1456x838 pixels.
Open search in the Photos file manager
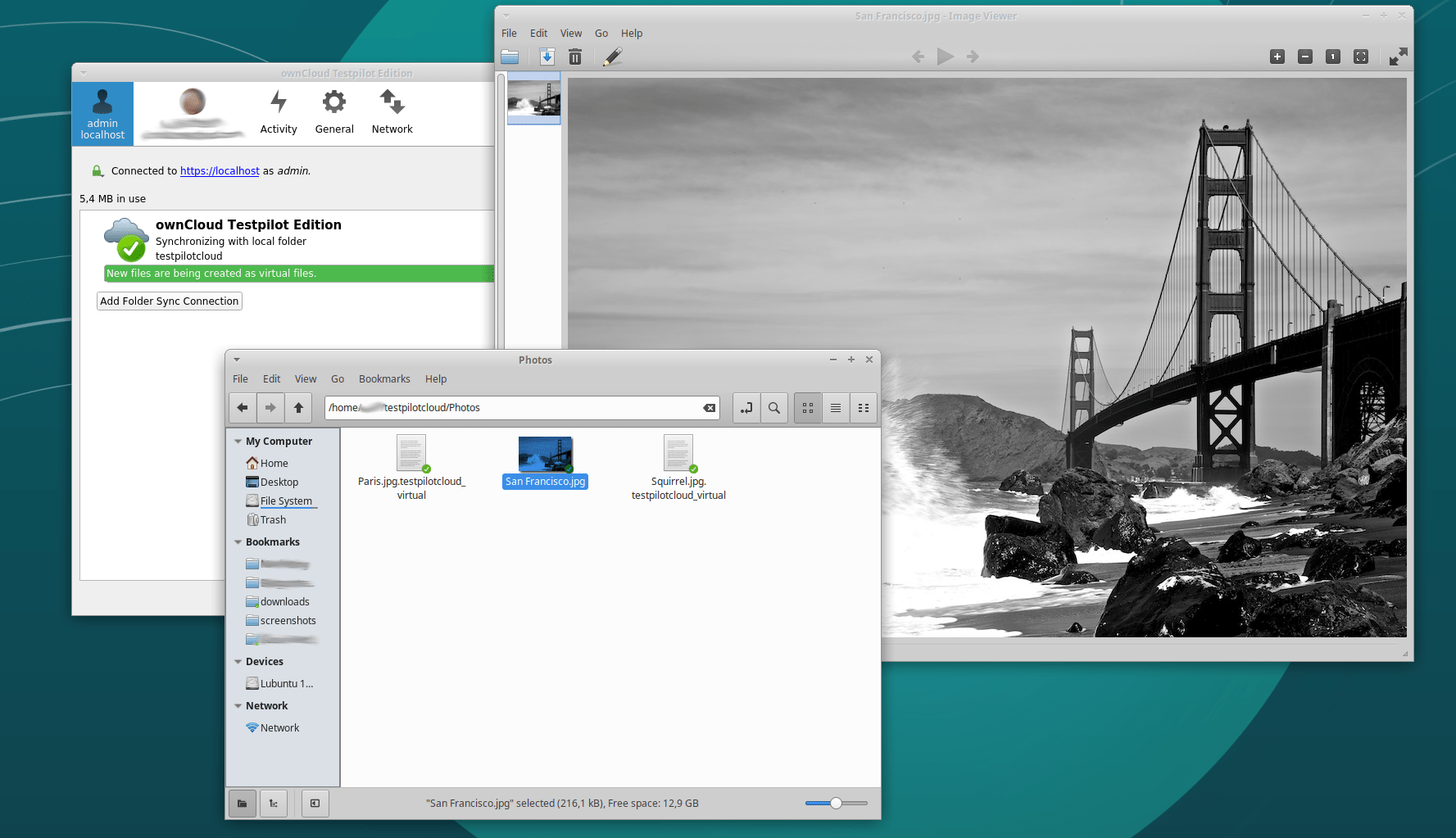(773, 407)
